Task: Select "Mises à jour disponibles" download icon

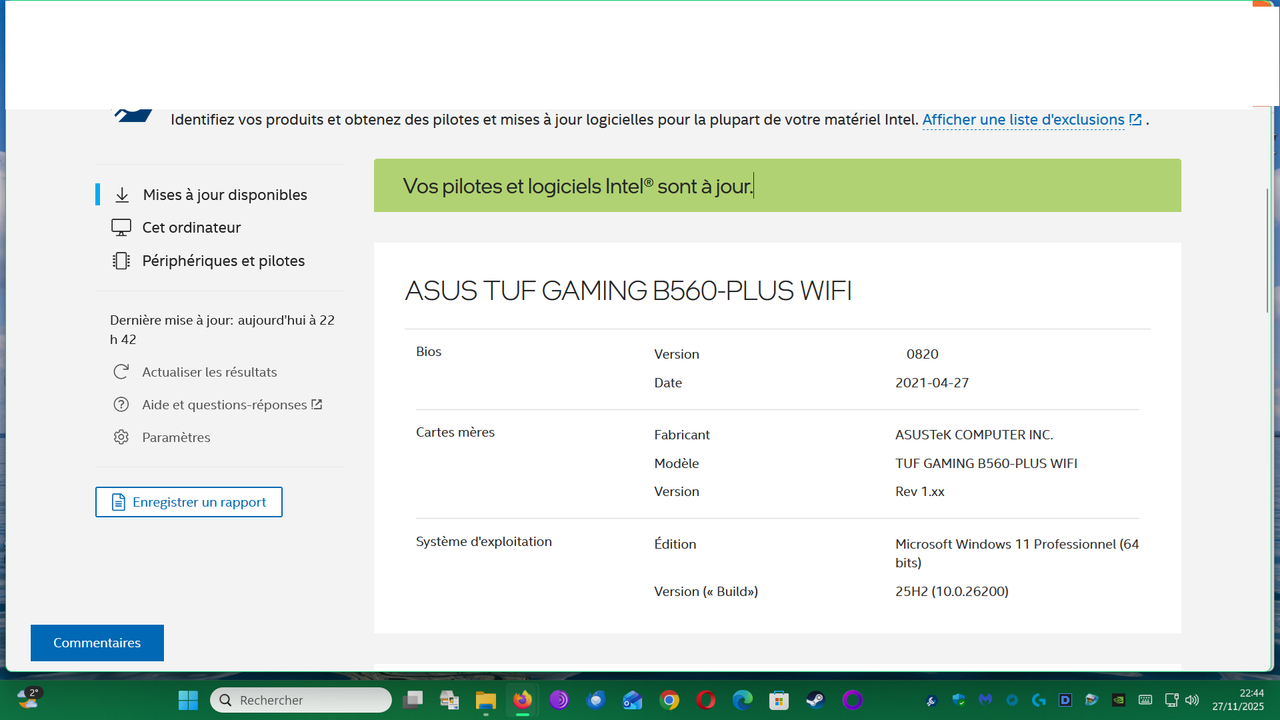Action: coord(121,194)
